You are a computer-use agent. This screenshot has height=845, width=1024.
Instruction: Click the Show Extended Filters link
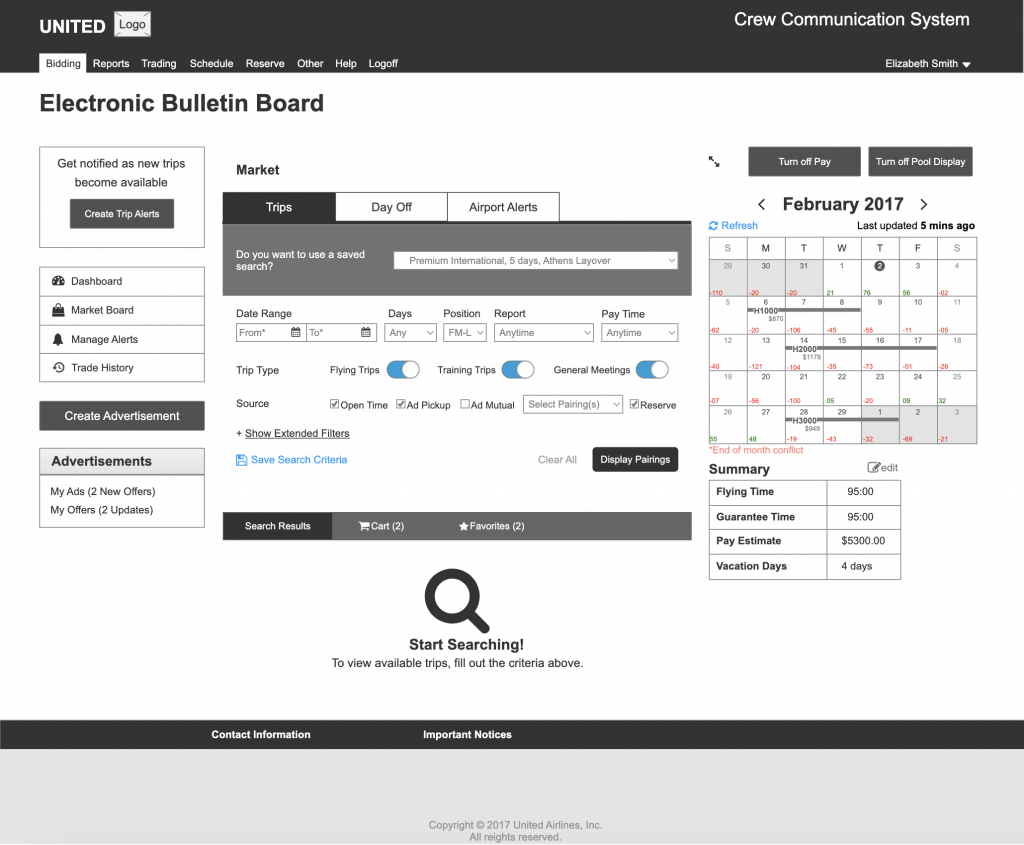(297, 433)
